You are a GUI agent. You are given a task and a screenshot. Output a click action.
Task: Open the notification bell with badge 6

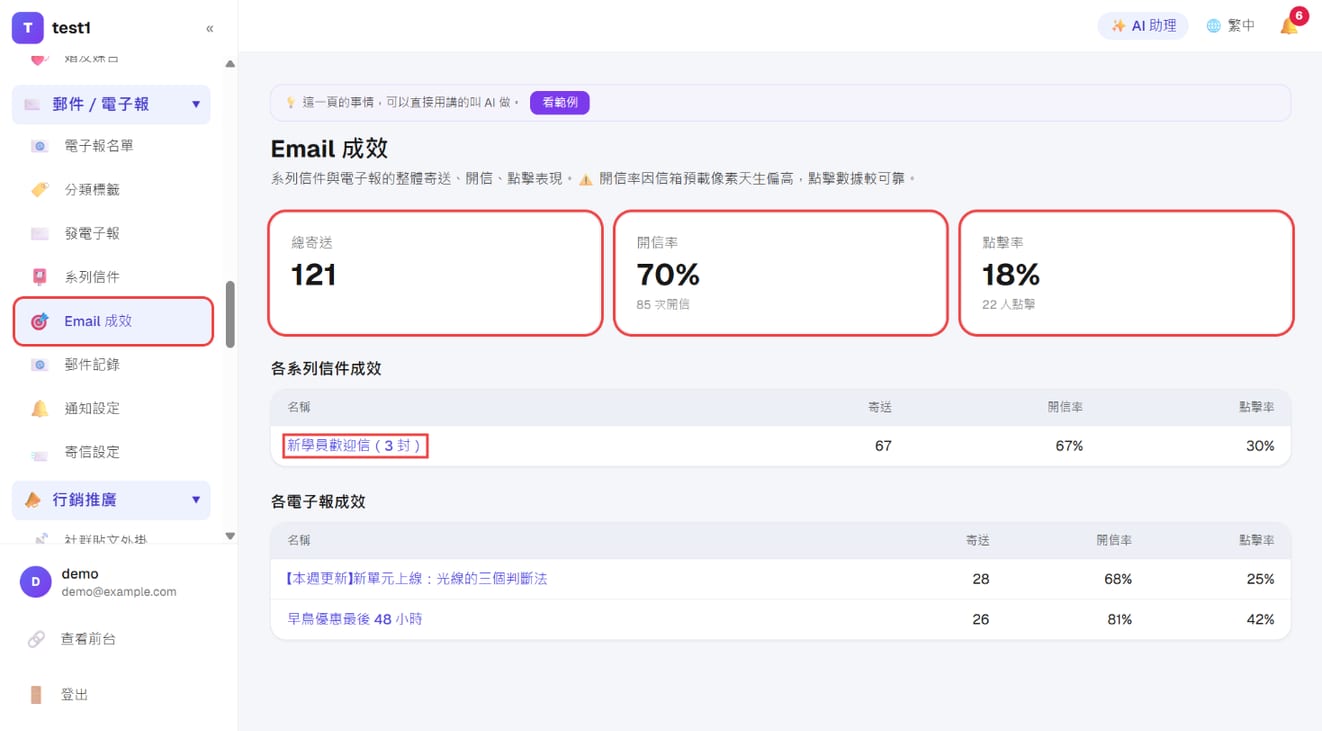[1289, 25]
